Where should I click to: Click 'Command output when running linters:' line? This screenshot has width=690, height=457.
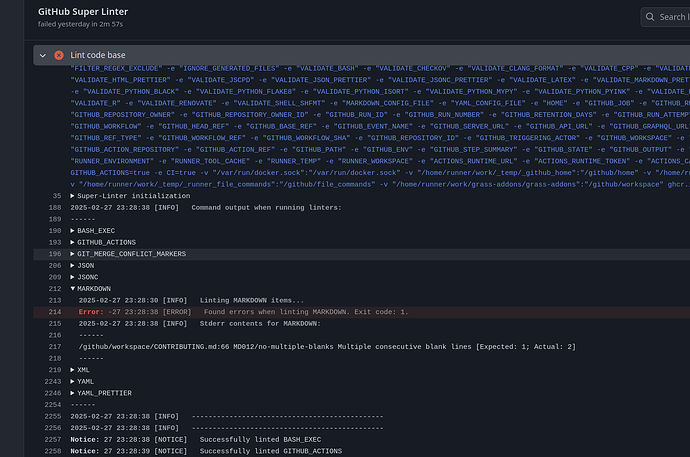coord(206,208)
